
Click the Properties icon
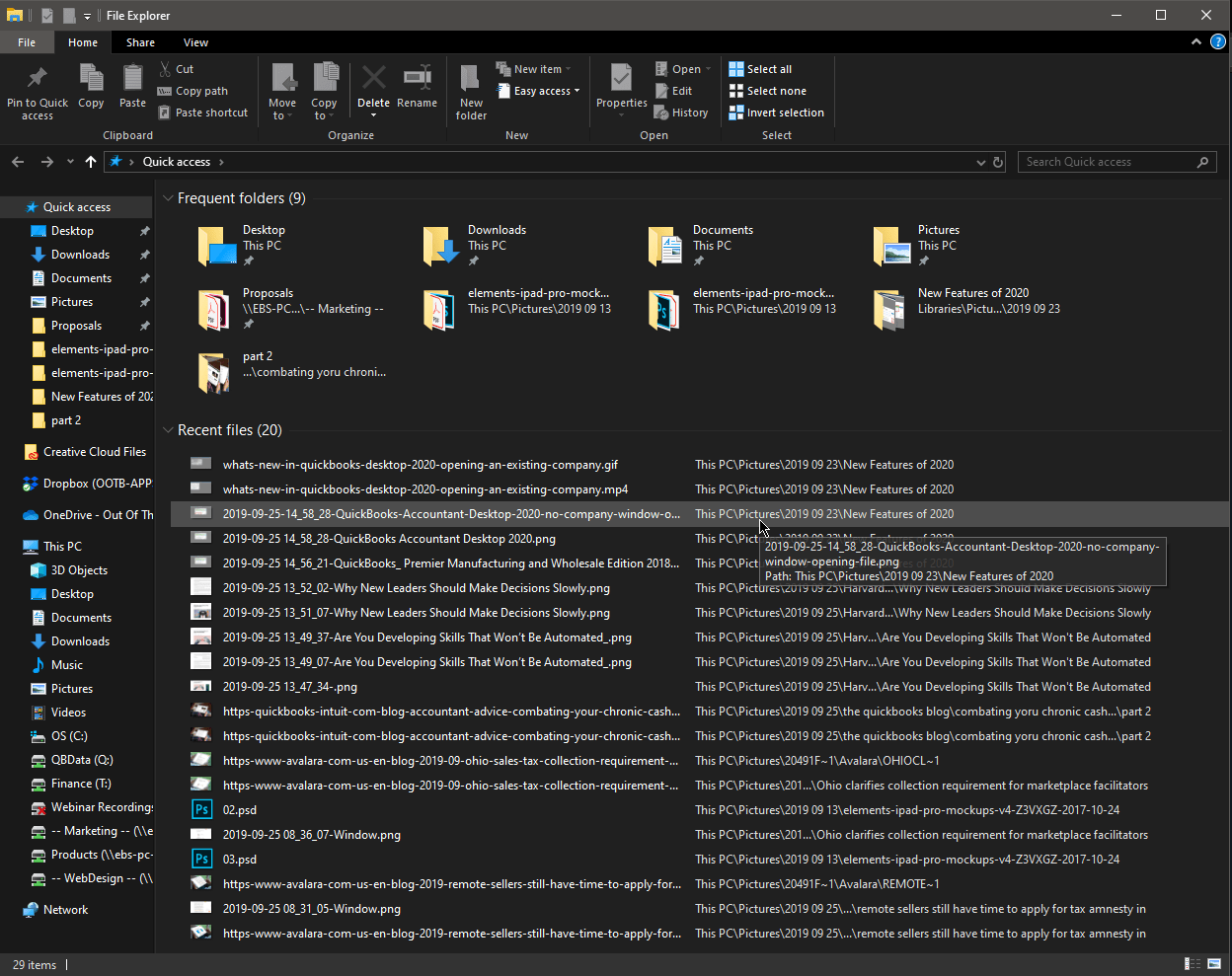tap(621, 78)
